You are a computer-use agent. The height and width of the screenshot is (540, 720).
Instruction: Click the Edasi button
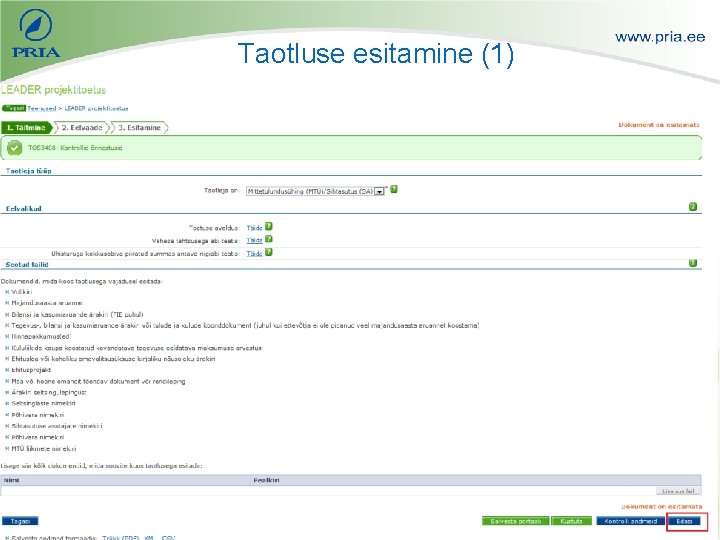click(x=684, y=521)
